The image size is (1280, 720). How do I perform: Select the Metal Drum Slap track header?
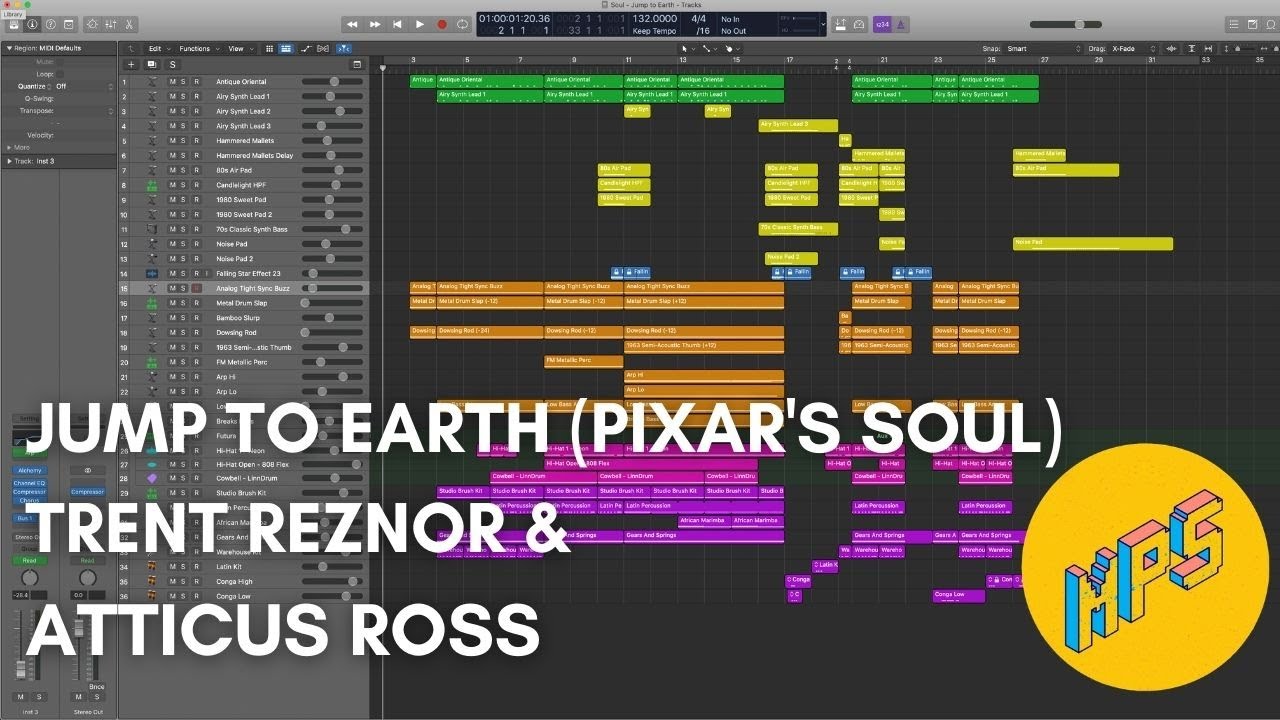click(243, 303)
